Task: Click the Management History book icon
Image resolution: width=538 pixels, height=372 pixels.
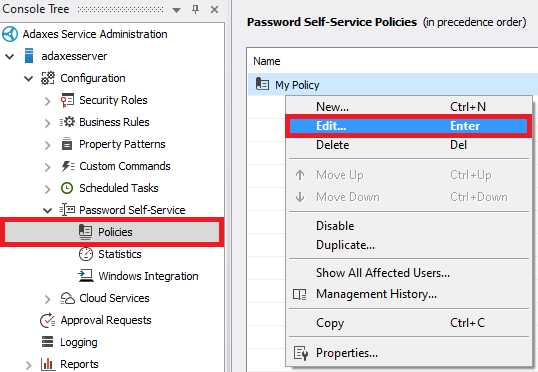Action: click(300, 294)
